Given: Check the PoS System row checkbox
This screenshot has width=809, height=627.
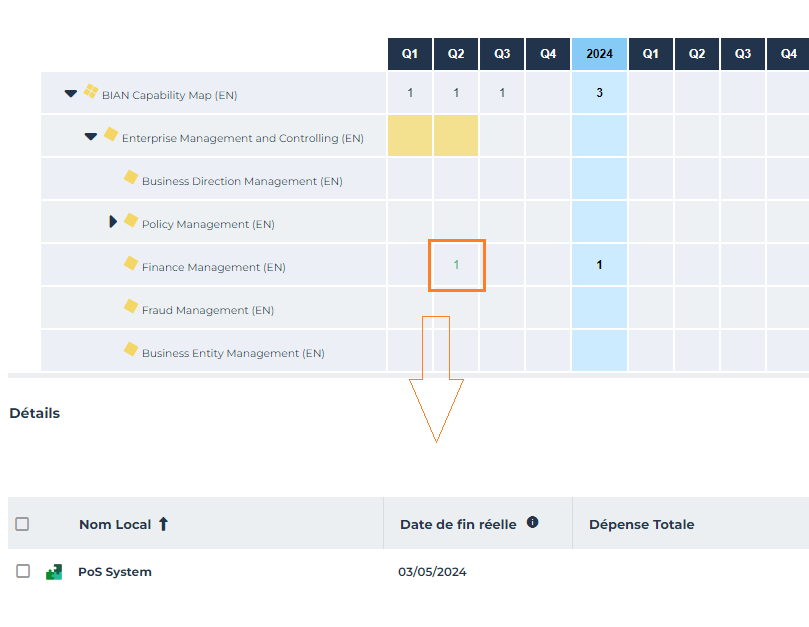Looking at the screenshot, I should click(23, 571).
